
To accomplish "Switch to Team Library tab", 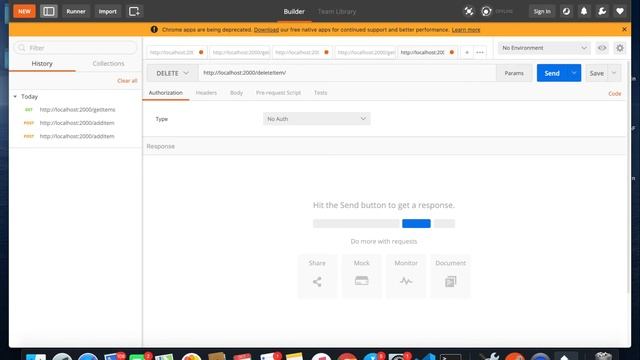I will click(337, 11).
